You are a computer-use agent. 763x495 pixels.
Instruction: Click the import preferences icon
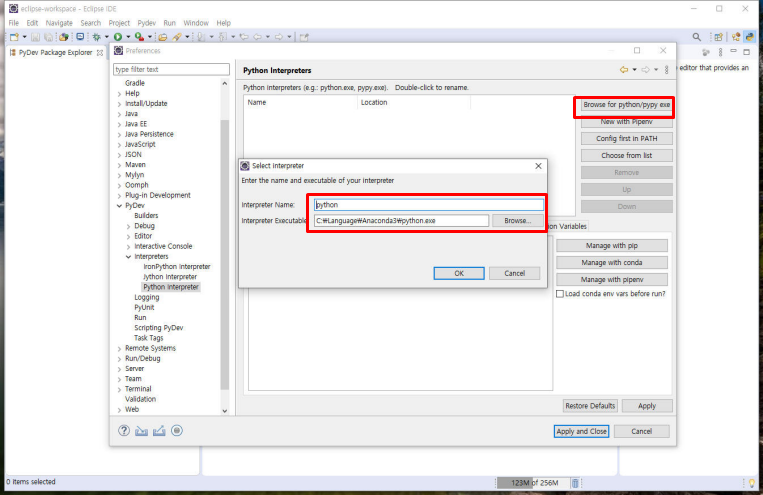pos(142,431)
